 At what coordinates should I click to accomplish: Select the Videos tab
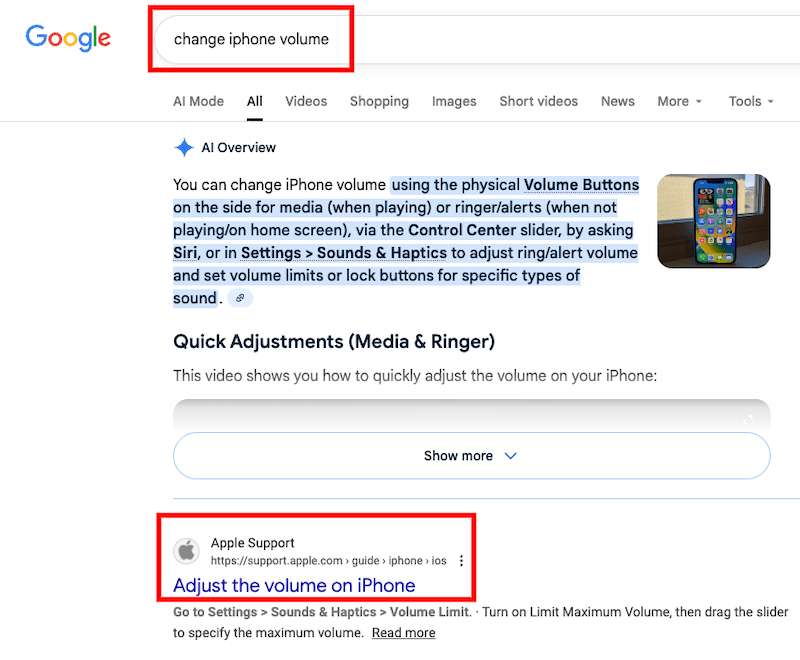pyautogui.click(x=306, y=101)
